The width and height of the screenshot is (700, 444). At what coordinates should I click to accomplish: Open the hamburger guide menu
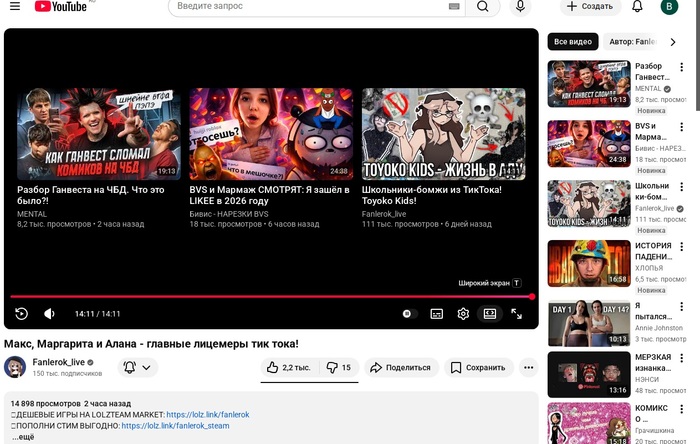pos(15,6)
